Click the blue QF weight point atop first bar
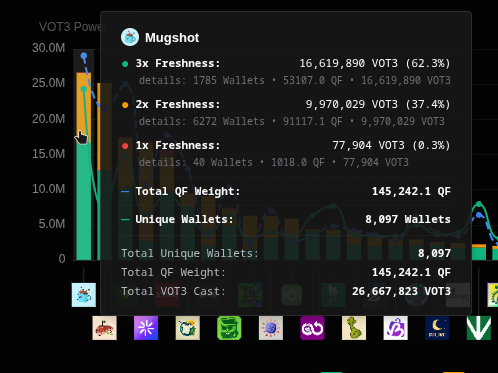 pyautogui.click(x=84, y=56)
